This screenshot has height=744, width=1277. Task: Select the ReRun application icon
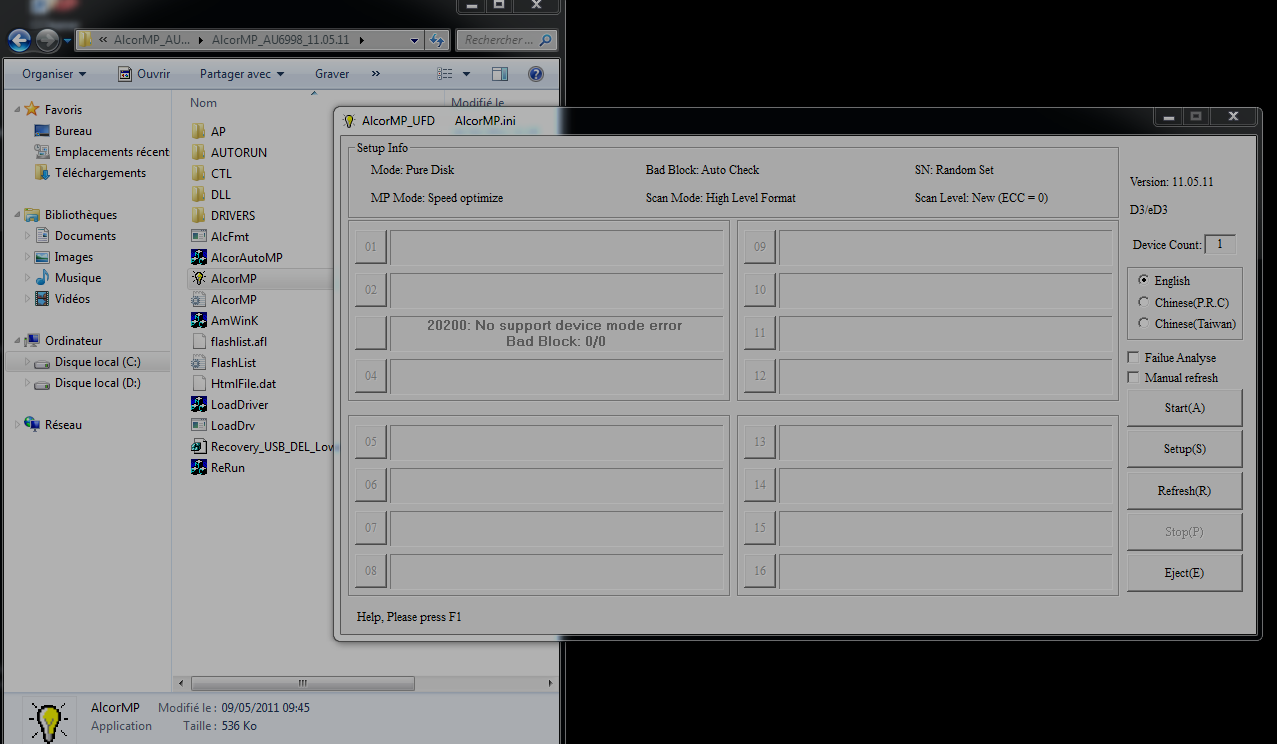point(198,467)
